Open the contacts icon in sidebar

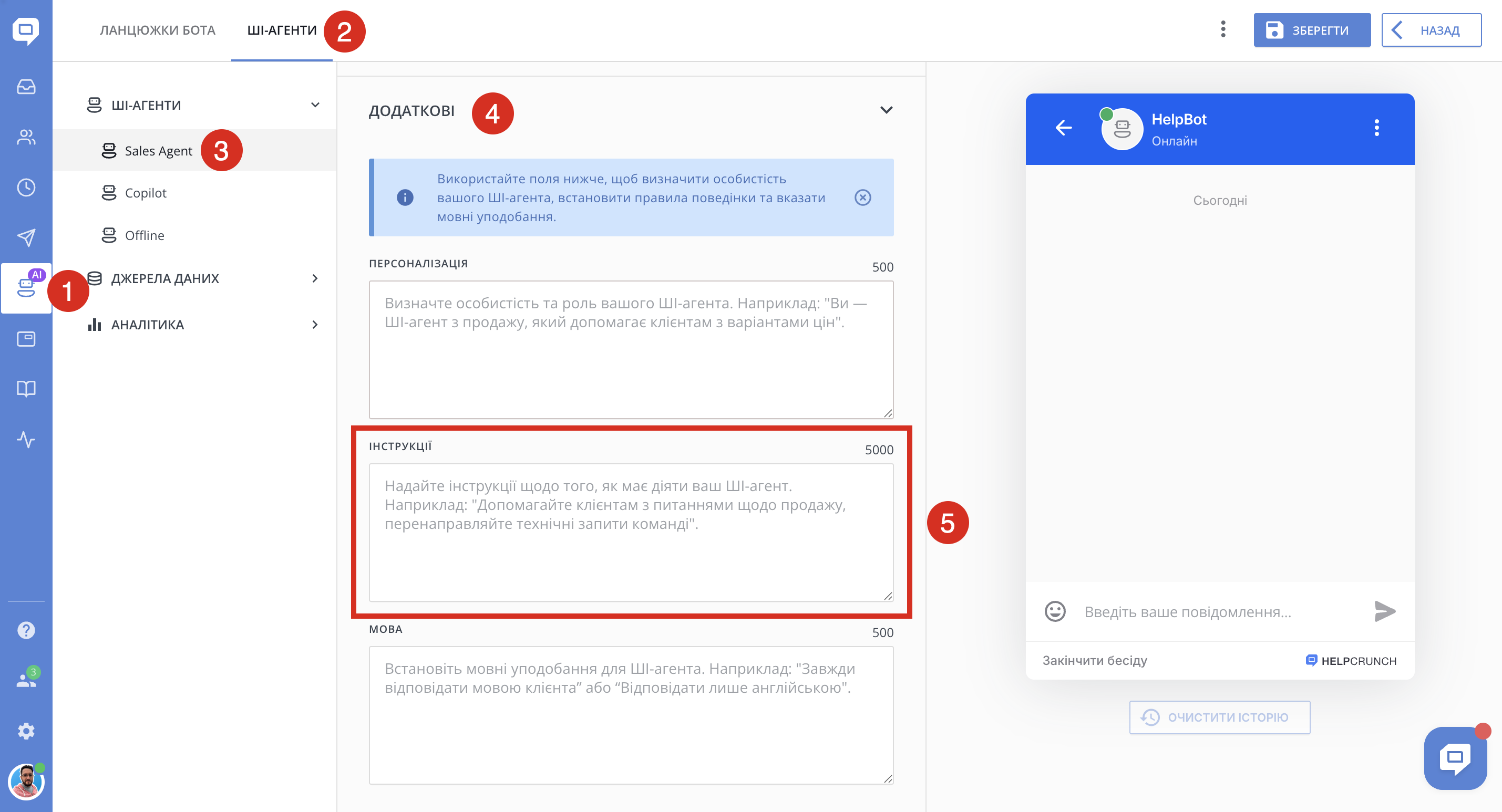point(26,137)
